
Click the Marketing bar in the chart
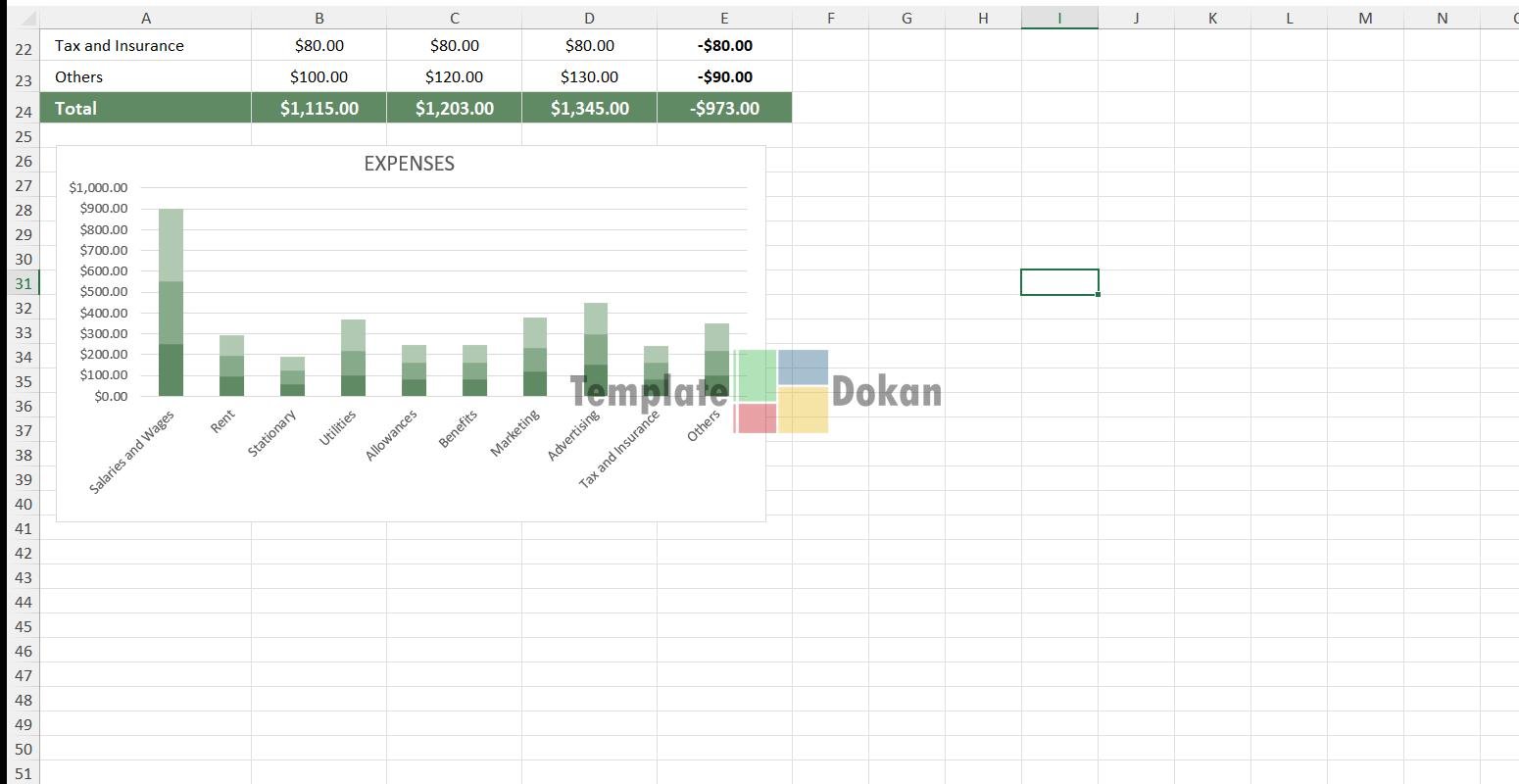(535, 358)
